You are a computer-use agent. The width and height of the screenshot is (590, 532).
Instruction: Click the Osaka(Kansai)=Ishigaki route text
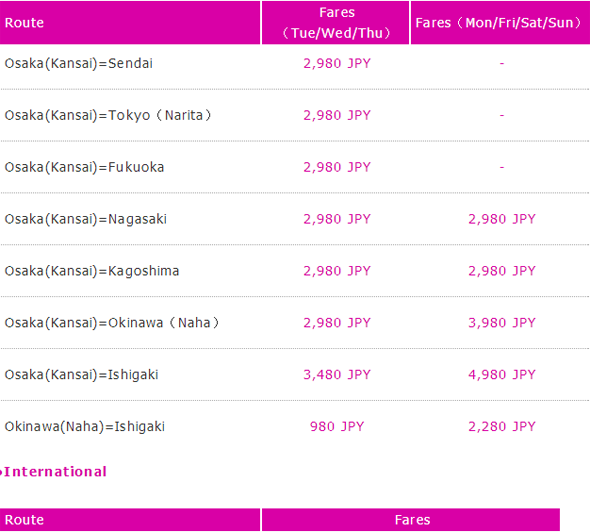[x=81, y=375]
